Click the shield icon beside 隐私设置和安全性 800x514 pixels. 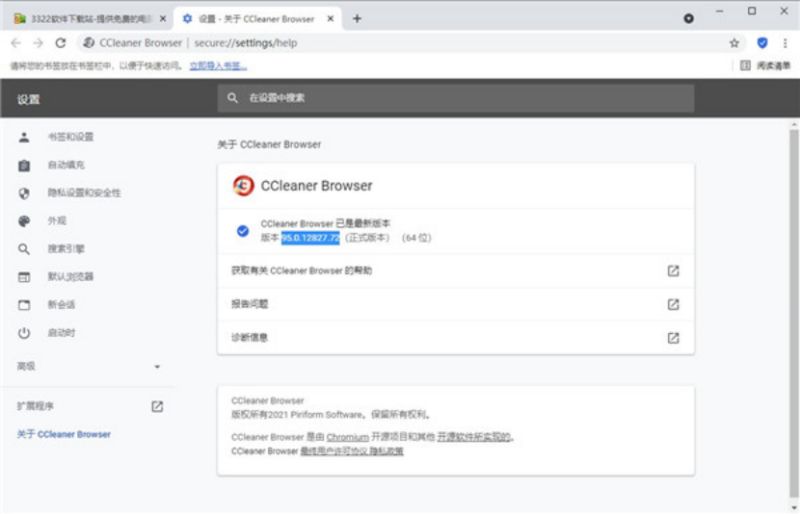click(24, 193)
